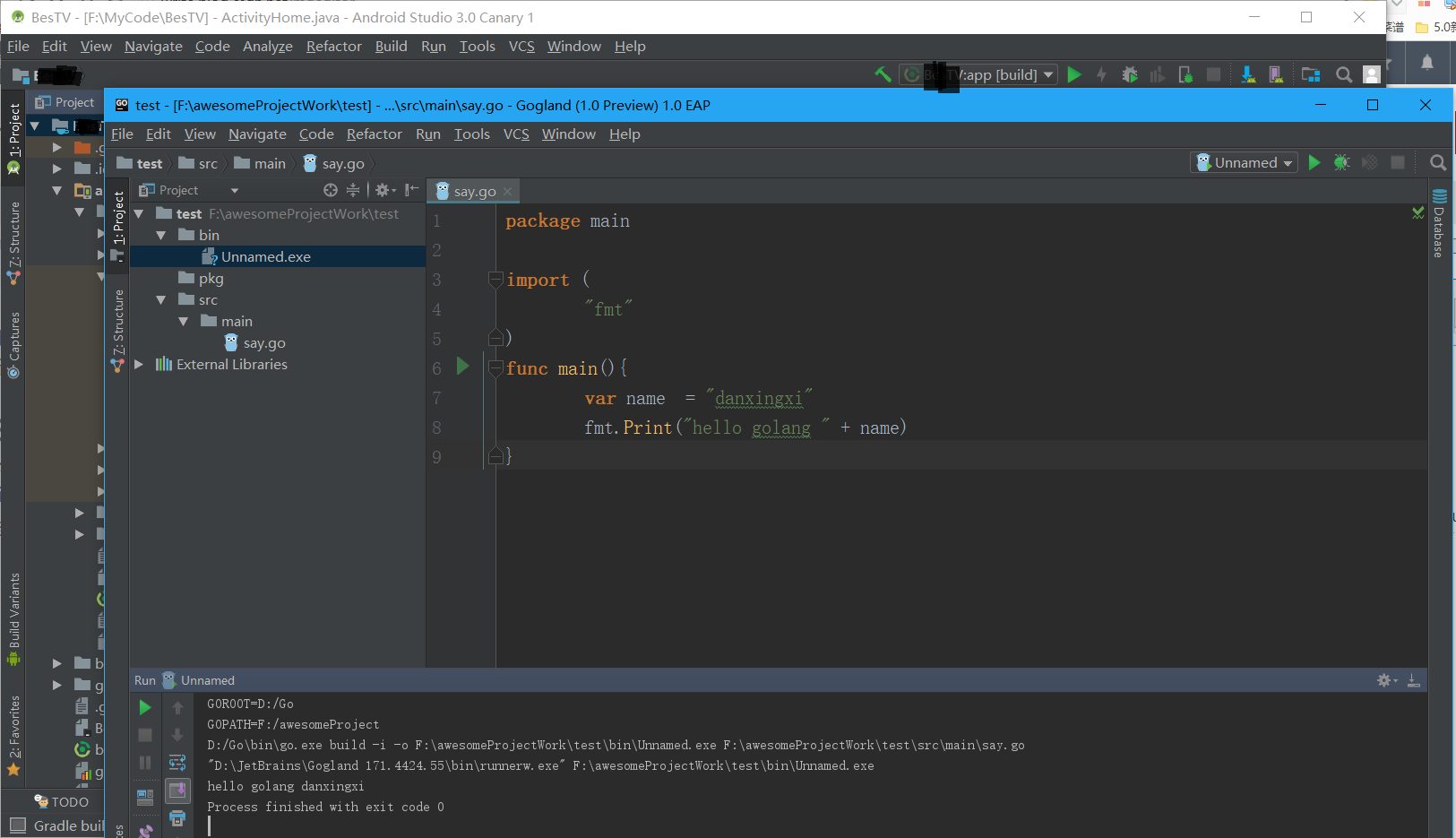Expand External Libraries node
1456x838 pixels.
(x=139, y=364)
